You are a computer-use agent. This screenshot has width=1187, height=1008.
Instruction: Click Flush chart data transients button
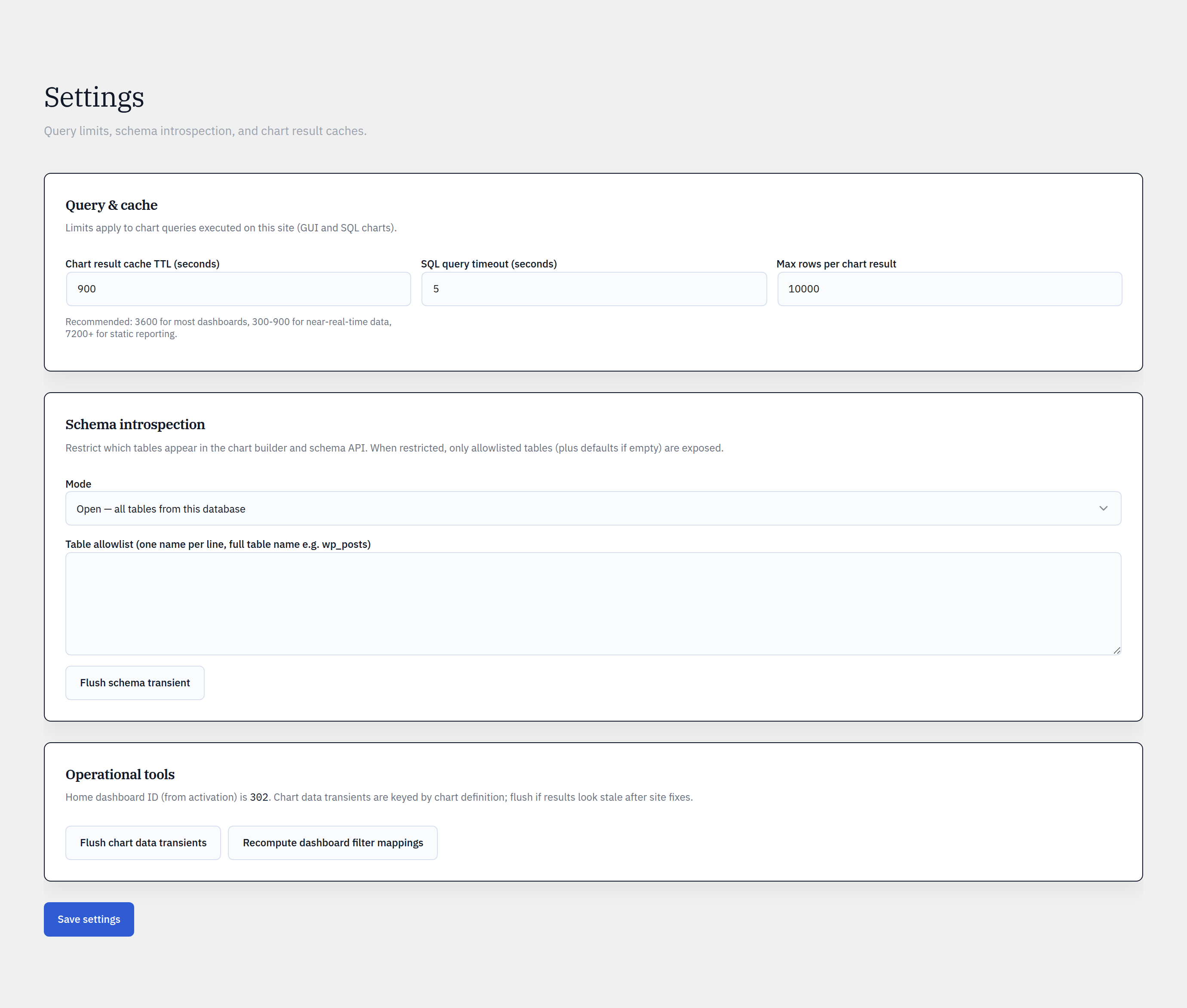point(143,843)
